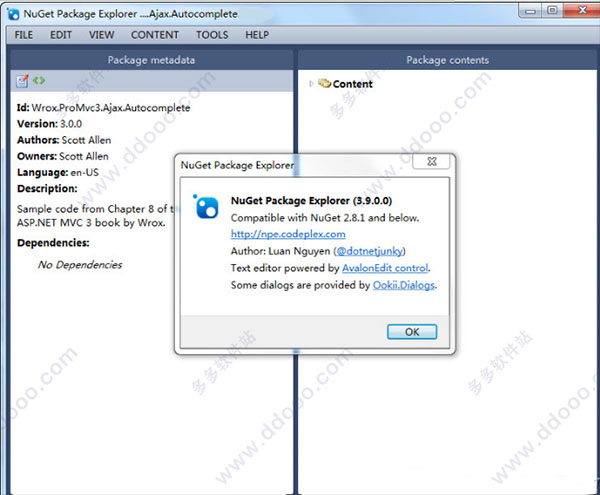Click the app icon in title bar
Viewport: 600px width, 495px height.
[x=13, y=14]
